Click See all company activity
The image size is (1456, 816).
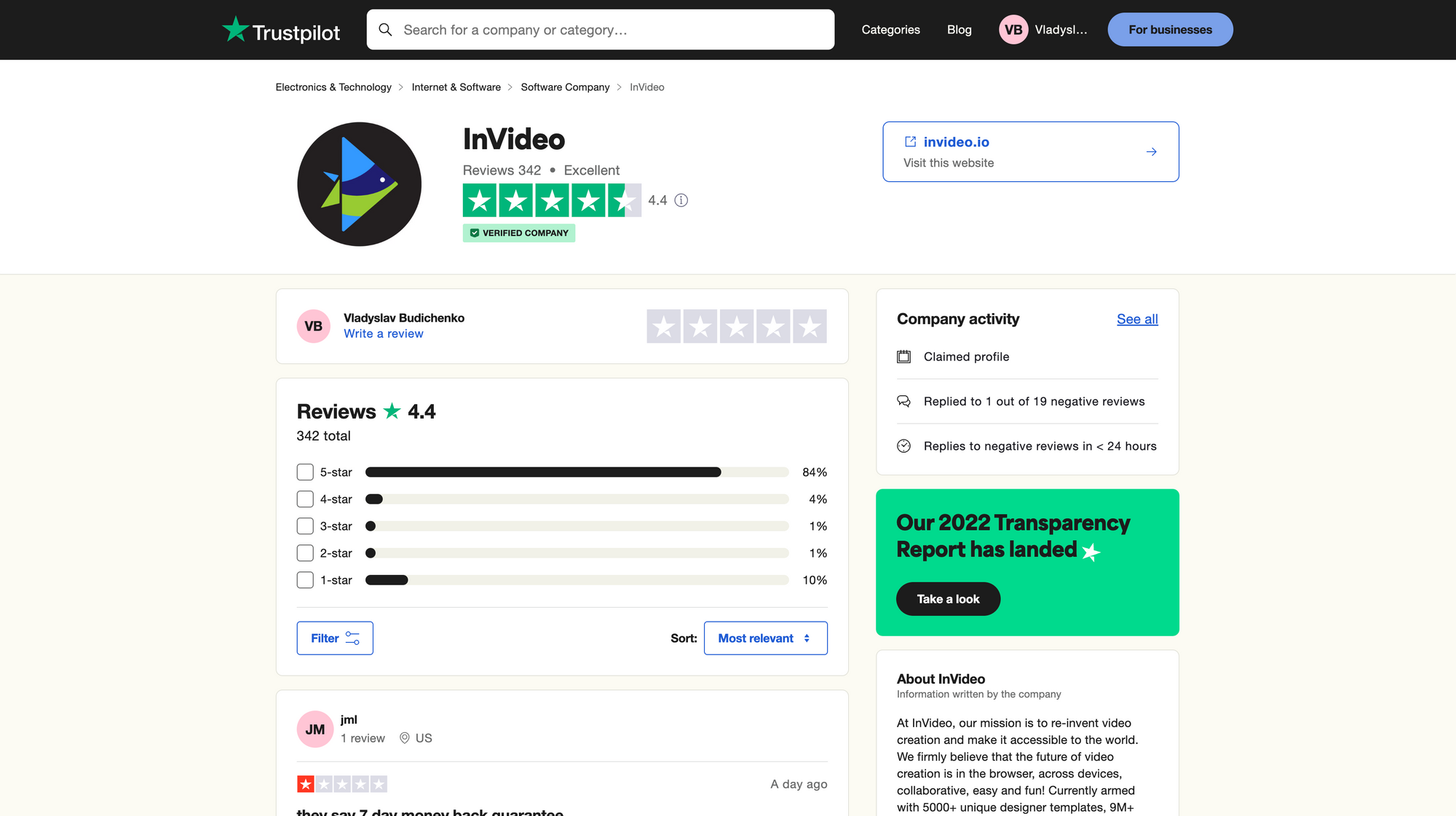(x=1137, y=319)
